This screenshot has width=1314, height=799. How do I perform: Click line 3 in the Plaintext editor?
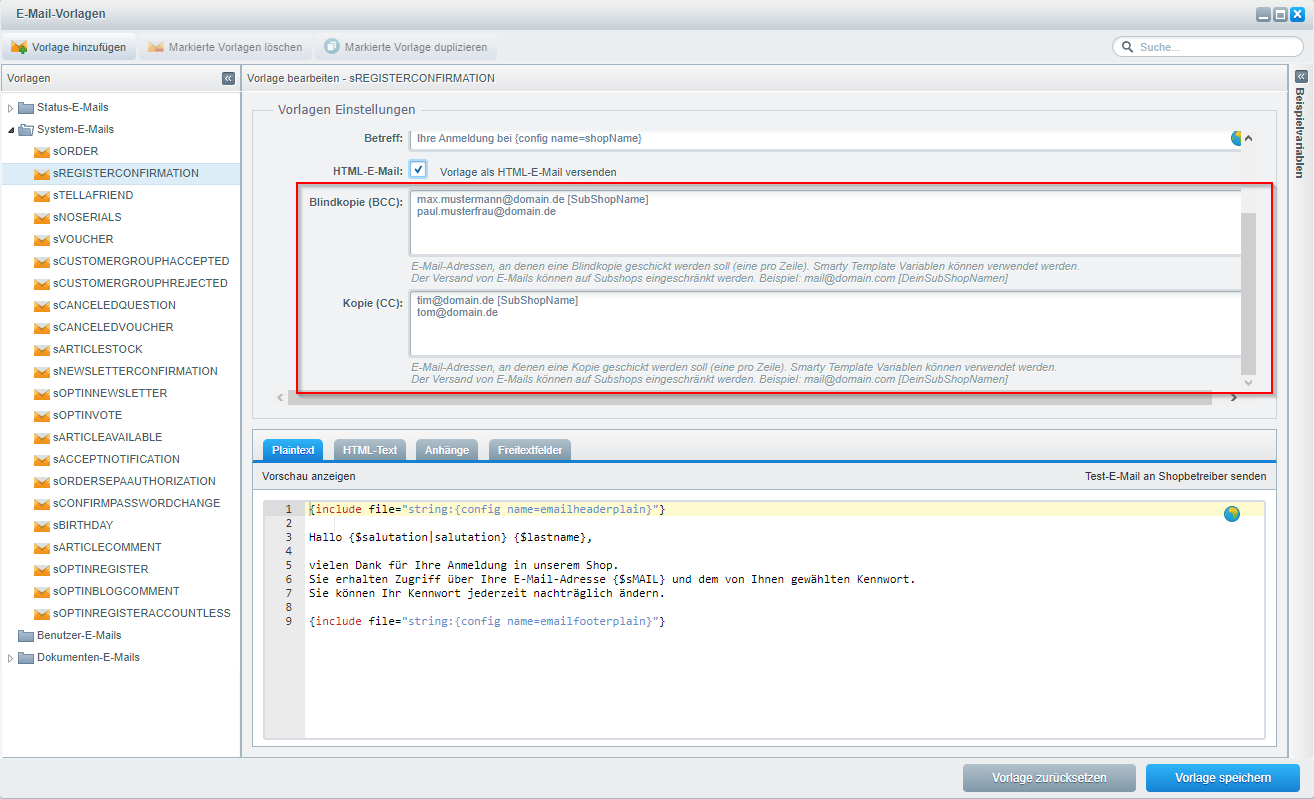(451, 538)
